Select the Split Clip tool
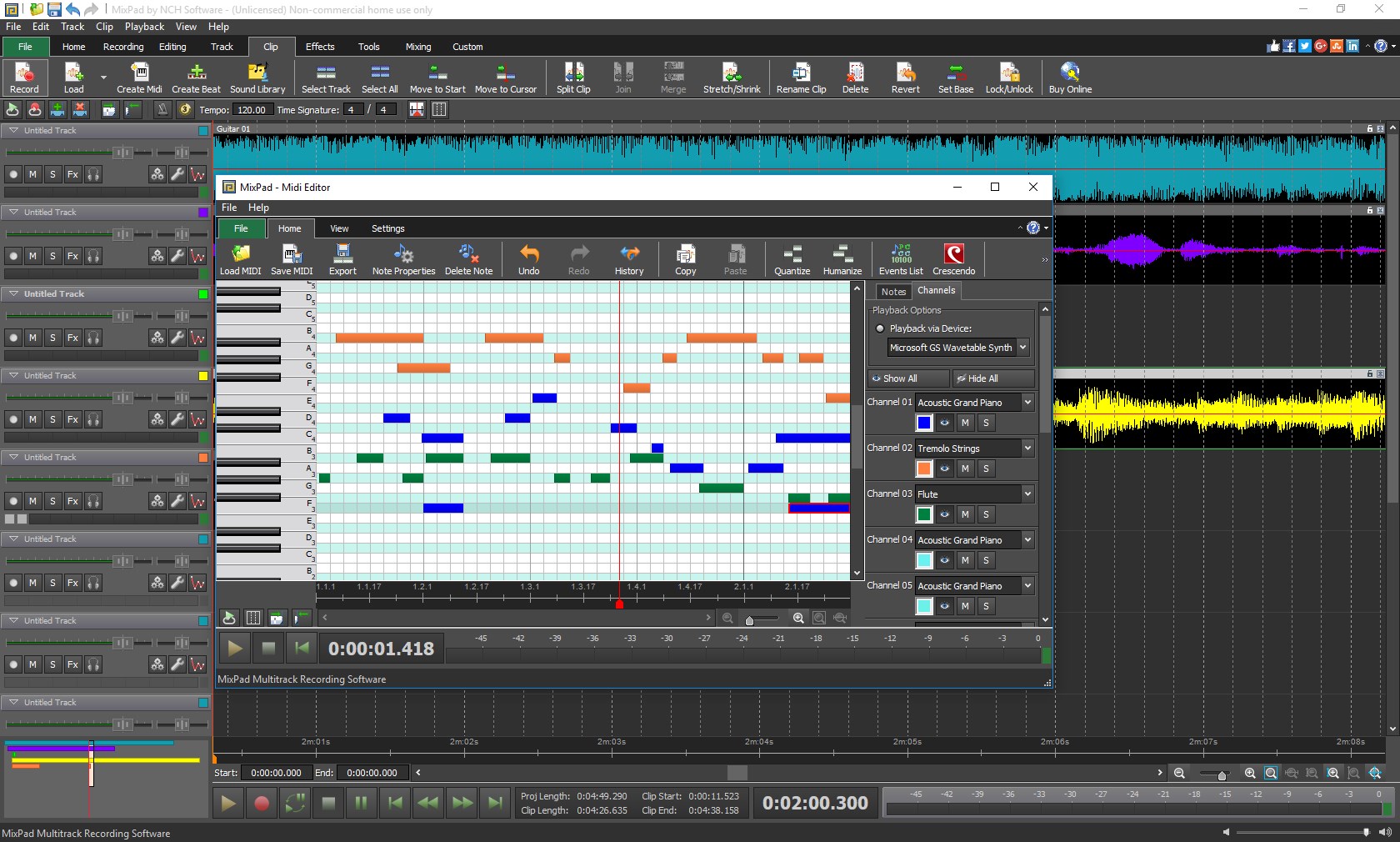 tap(572, 78)
